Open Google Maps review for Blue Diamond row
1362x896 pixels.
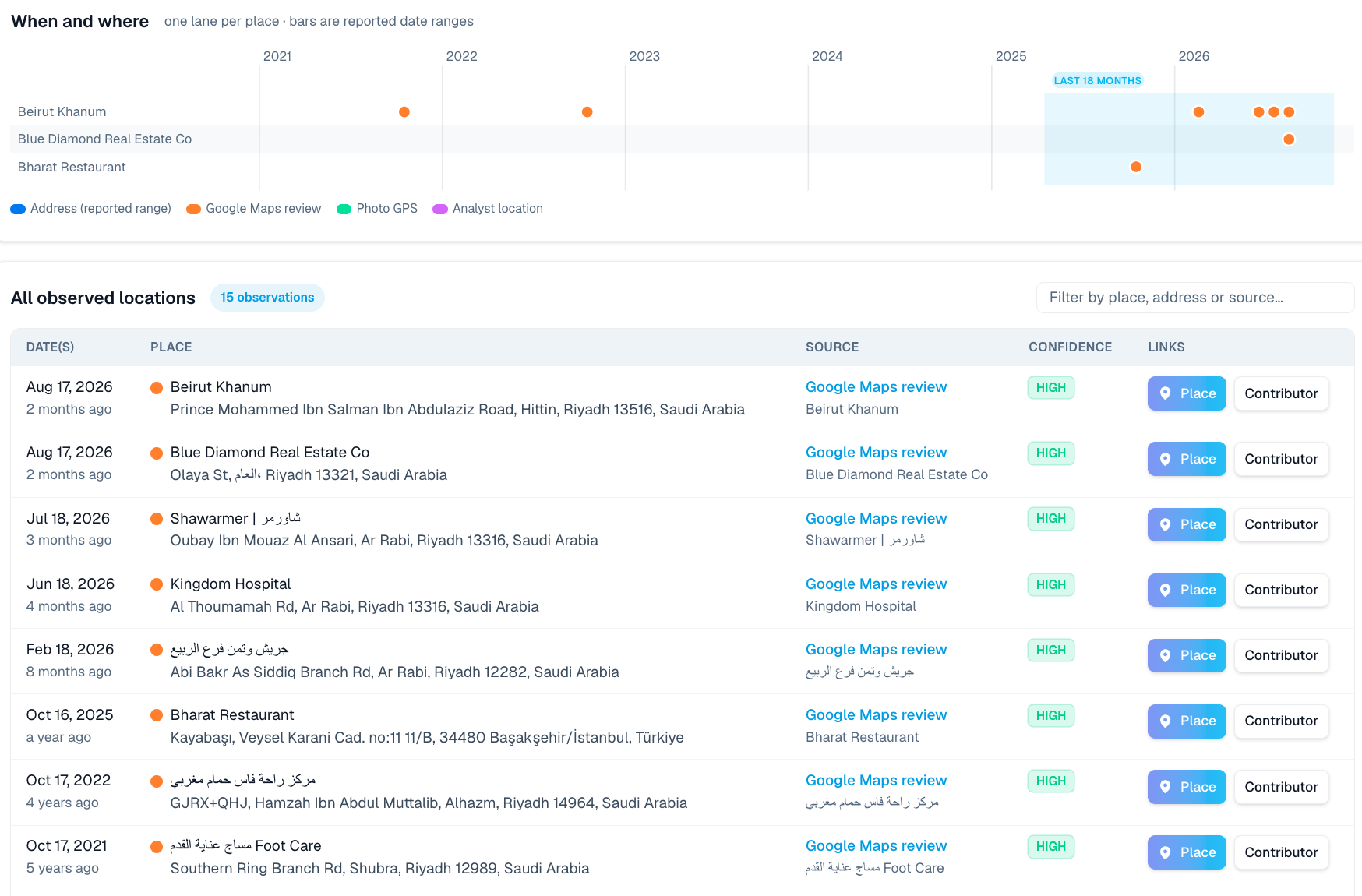click(x=876, y=453)
